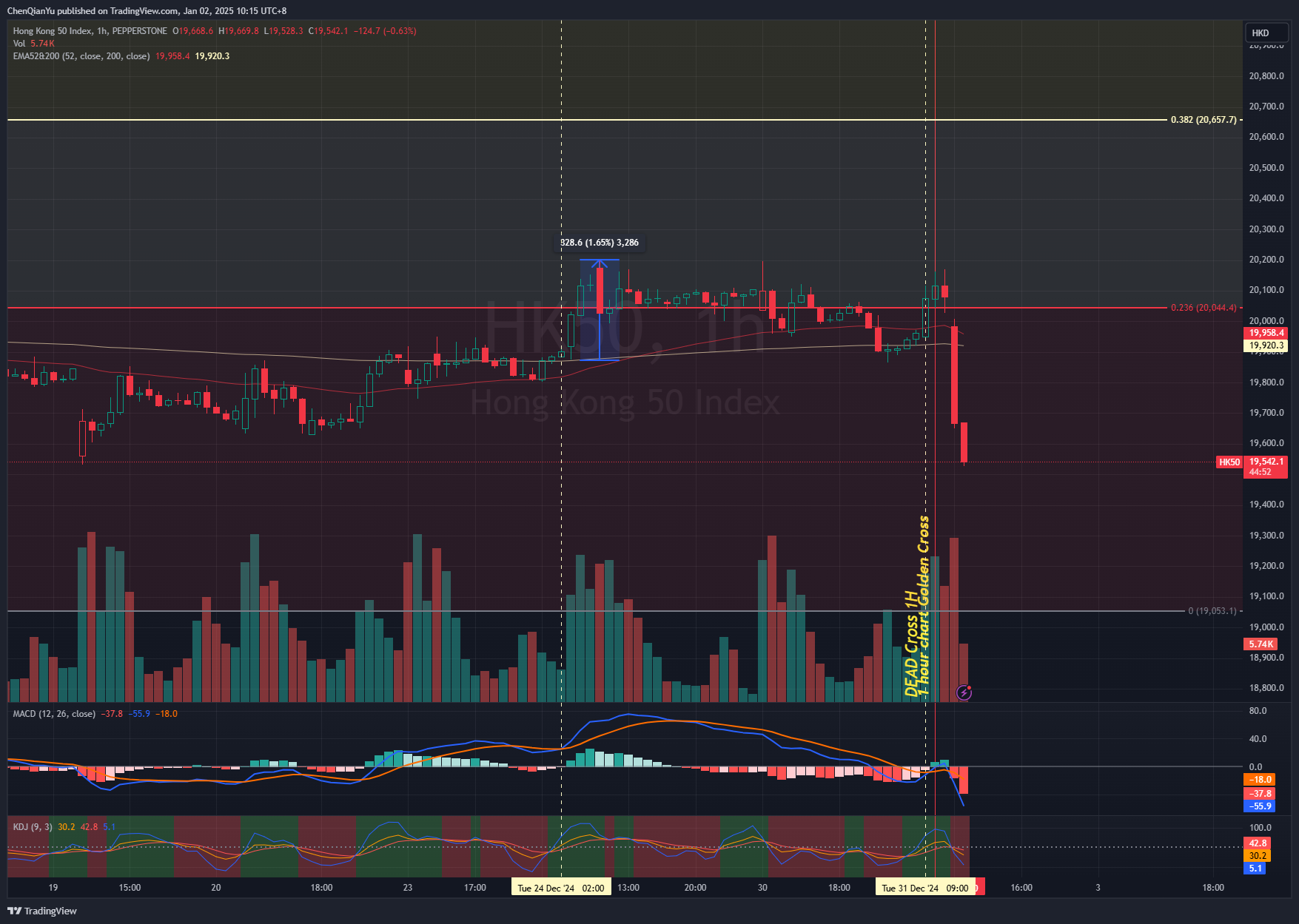Click the 19,920.3 EMA200 price label
The height and width of the screenshot is (924, 1299).
pos(1266,345)
